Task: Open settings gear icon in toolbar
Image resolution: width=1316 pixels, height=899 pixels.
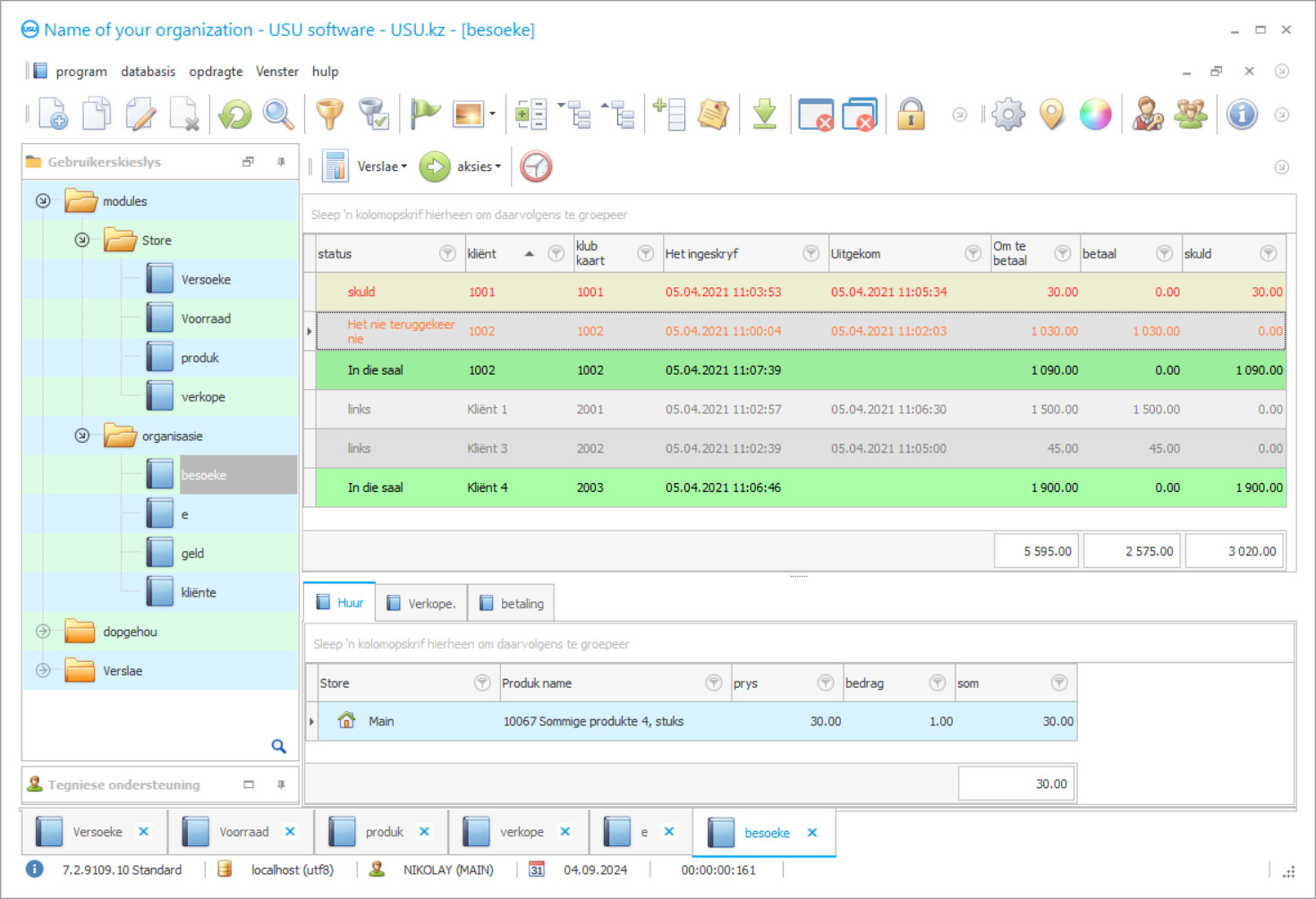Action: click(x=1008, y=114)
